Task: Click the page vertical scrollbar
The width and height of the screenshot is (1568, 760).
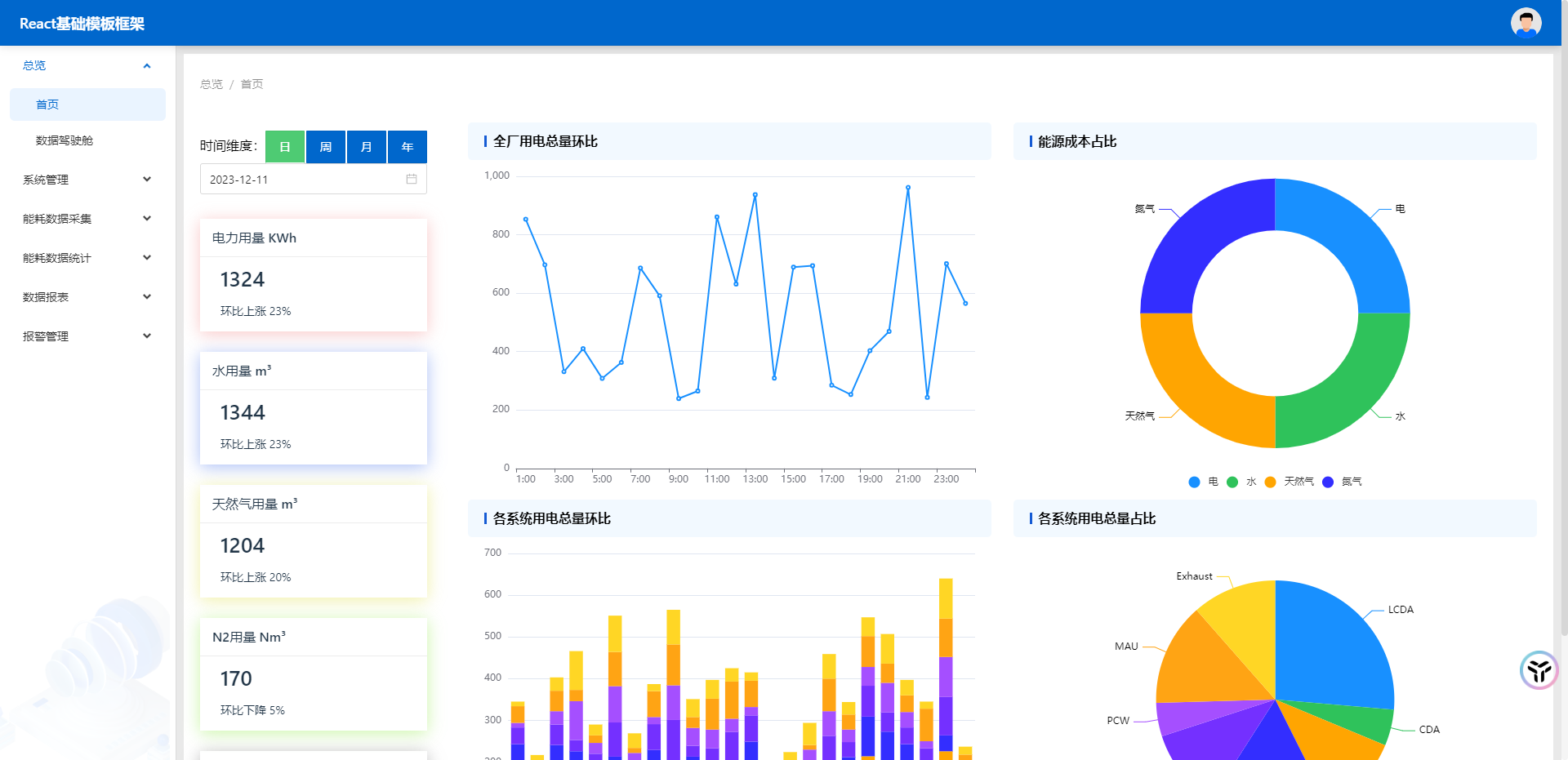Action: click(1564, 318)
